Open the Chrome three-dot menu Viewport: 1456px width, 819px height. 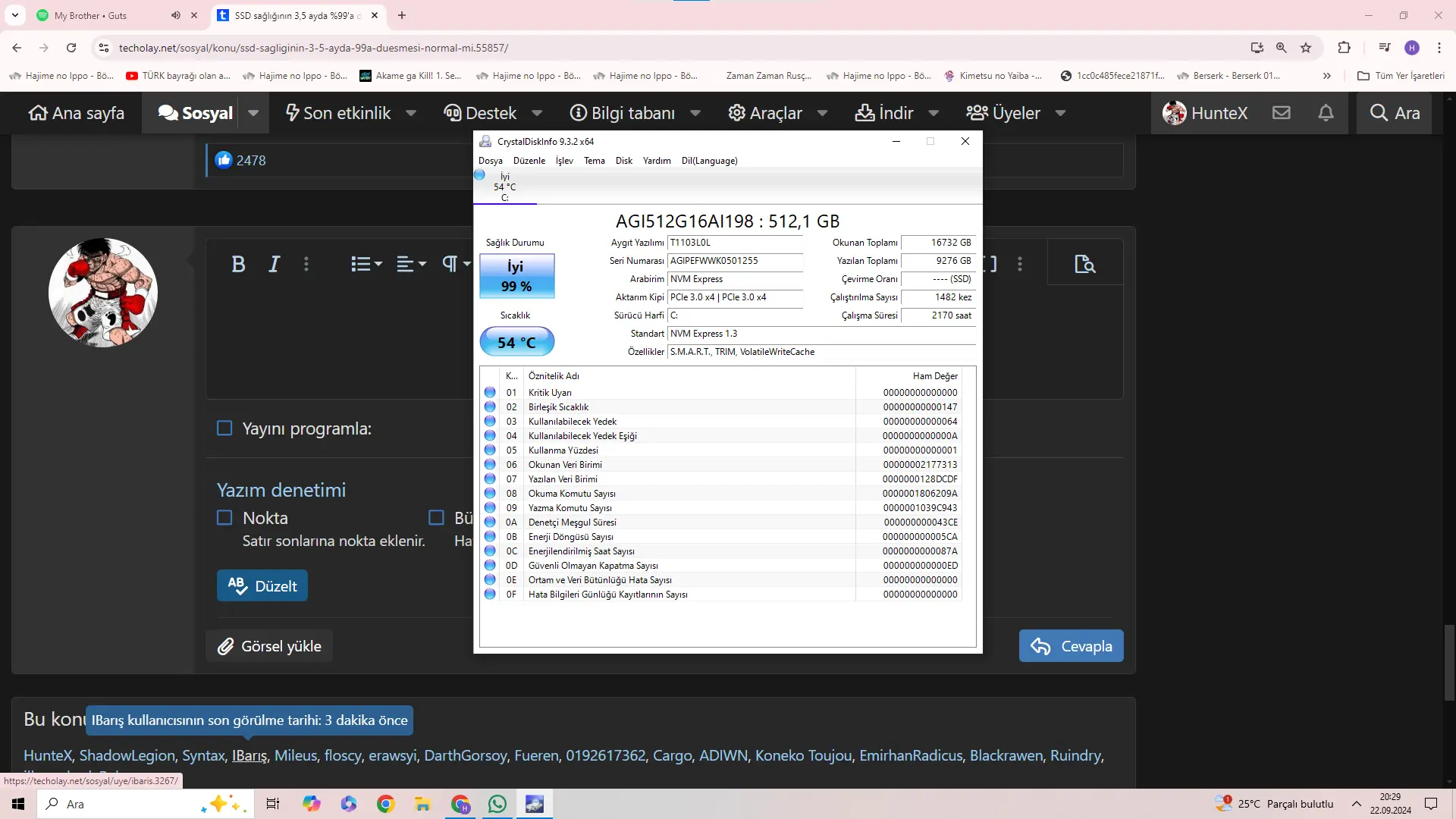pos(1439,48)
